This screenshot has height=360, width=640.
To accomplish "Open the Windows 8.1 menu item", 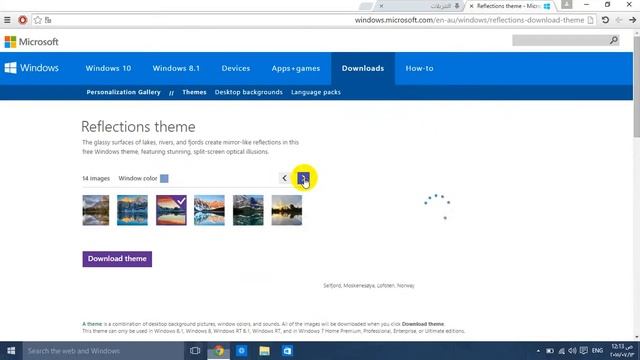I will [176, 68].
